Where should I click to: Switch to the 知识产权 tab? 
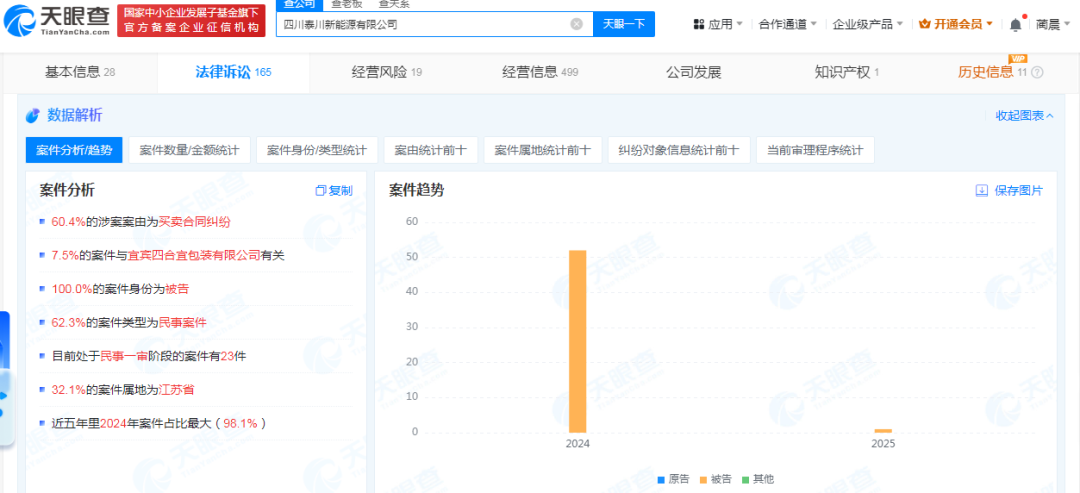tap(847, 72)
